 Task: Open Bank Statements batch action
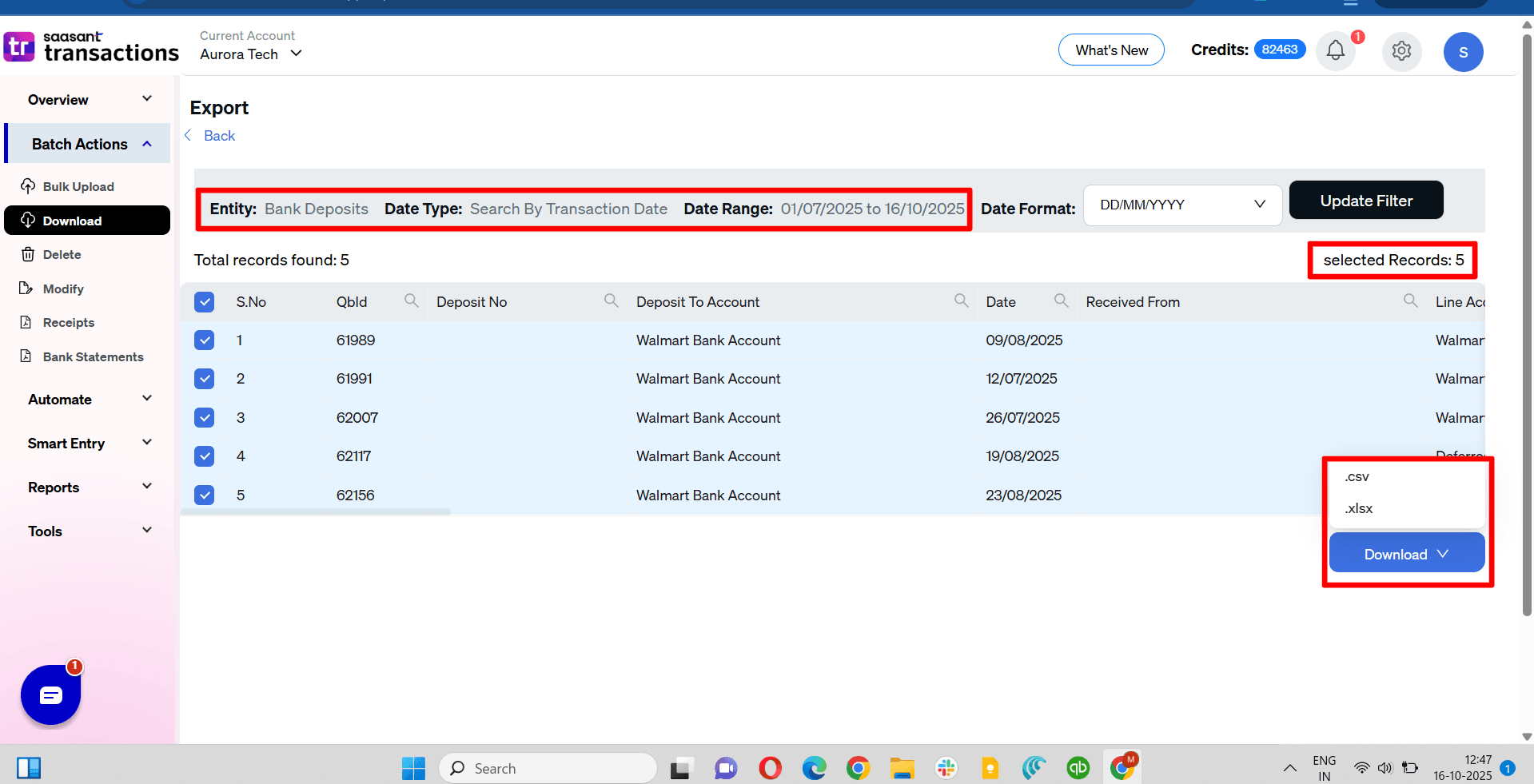click(93, 356)
